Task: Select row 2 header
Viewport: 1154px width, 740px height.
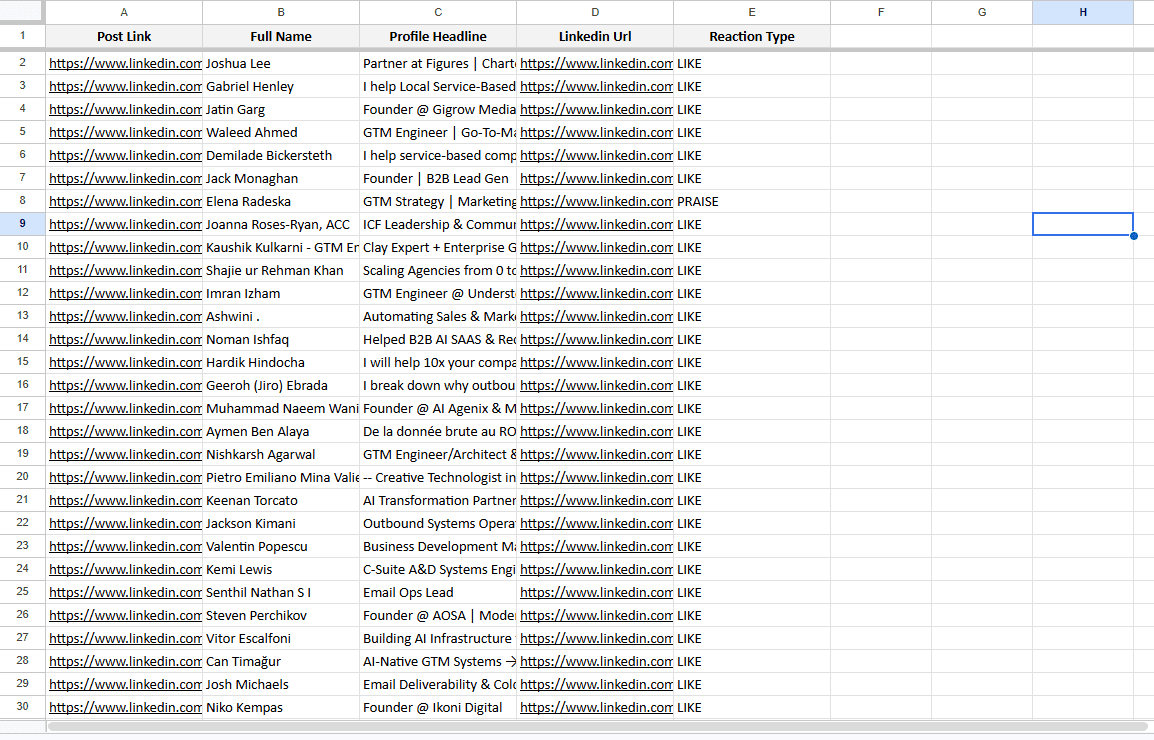Action: pyautogui.click(x=22, y=63)
